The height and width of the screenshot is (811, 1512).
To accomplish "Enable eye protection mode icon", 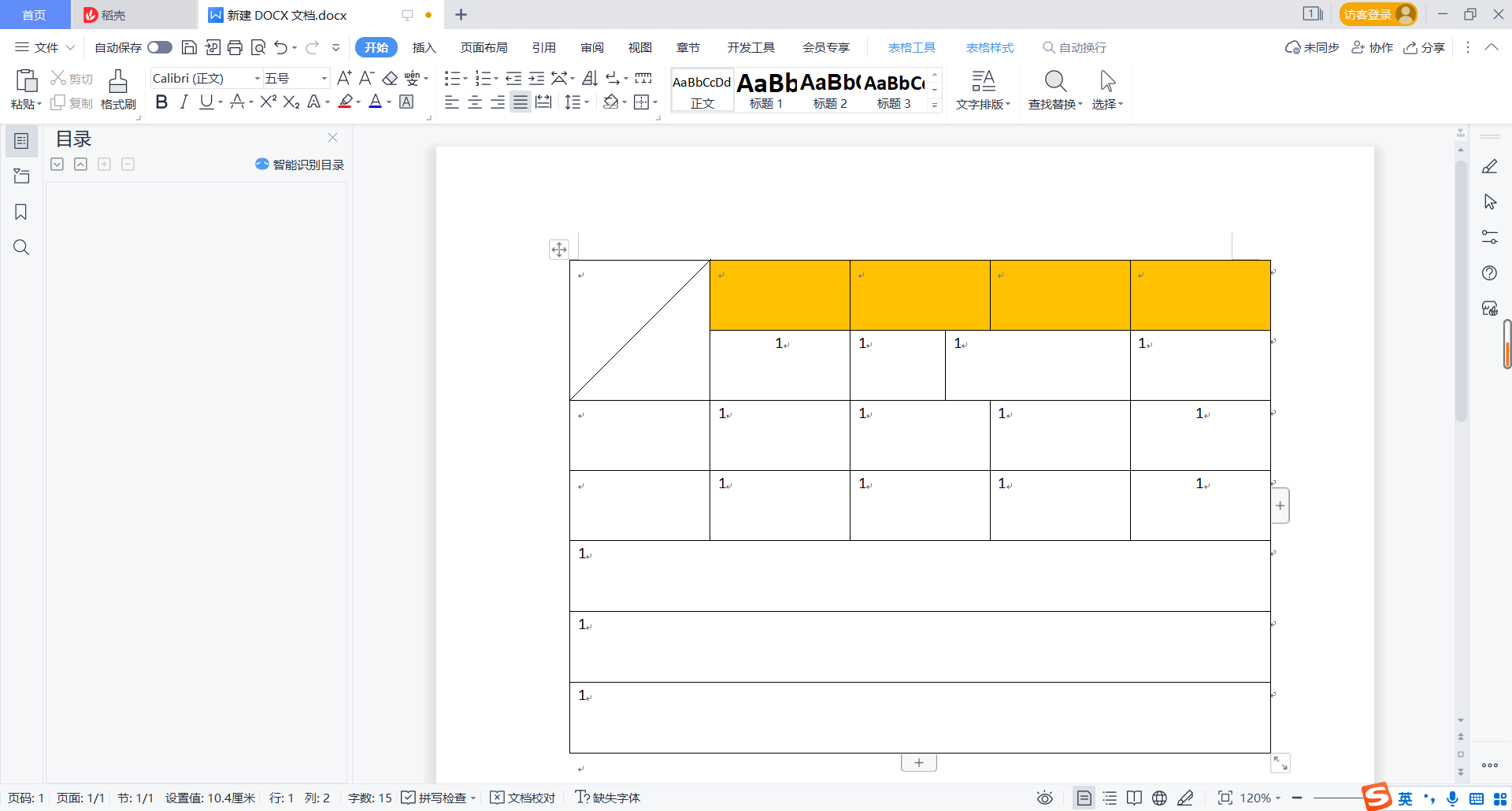I will (1045, 798).
